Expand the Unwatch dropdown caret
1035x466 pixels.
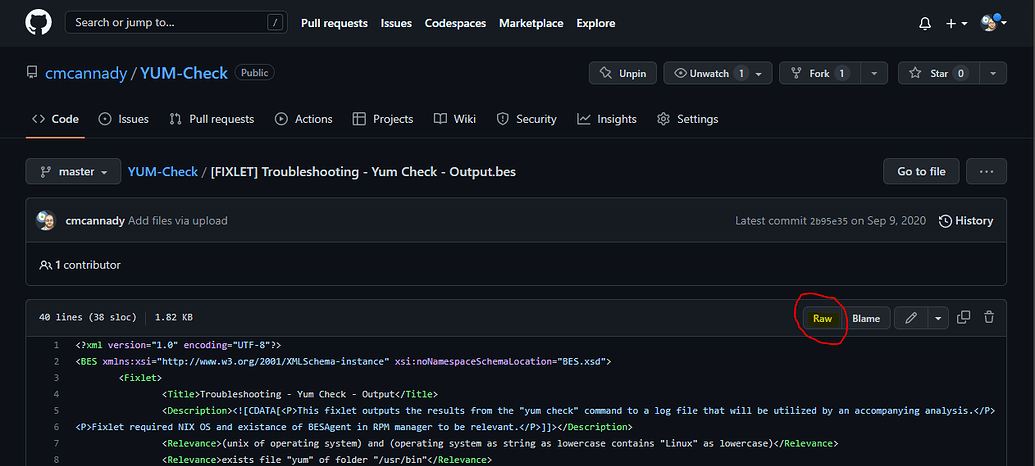coord(760,73)
